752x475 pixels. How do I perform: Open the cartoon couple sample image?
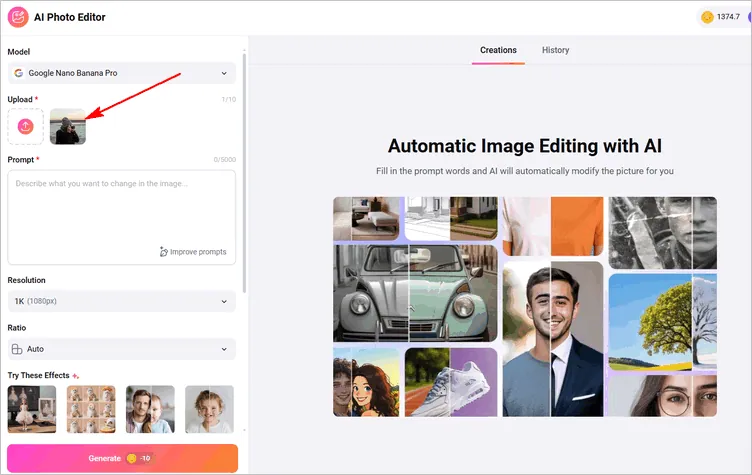point(366,382)
